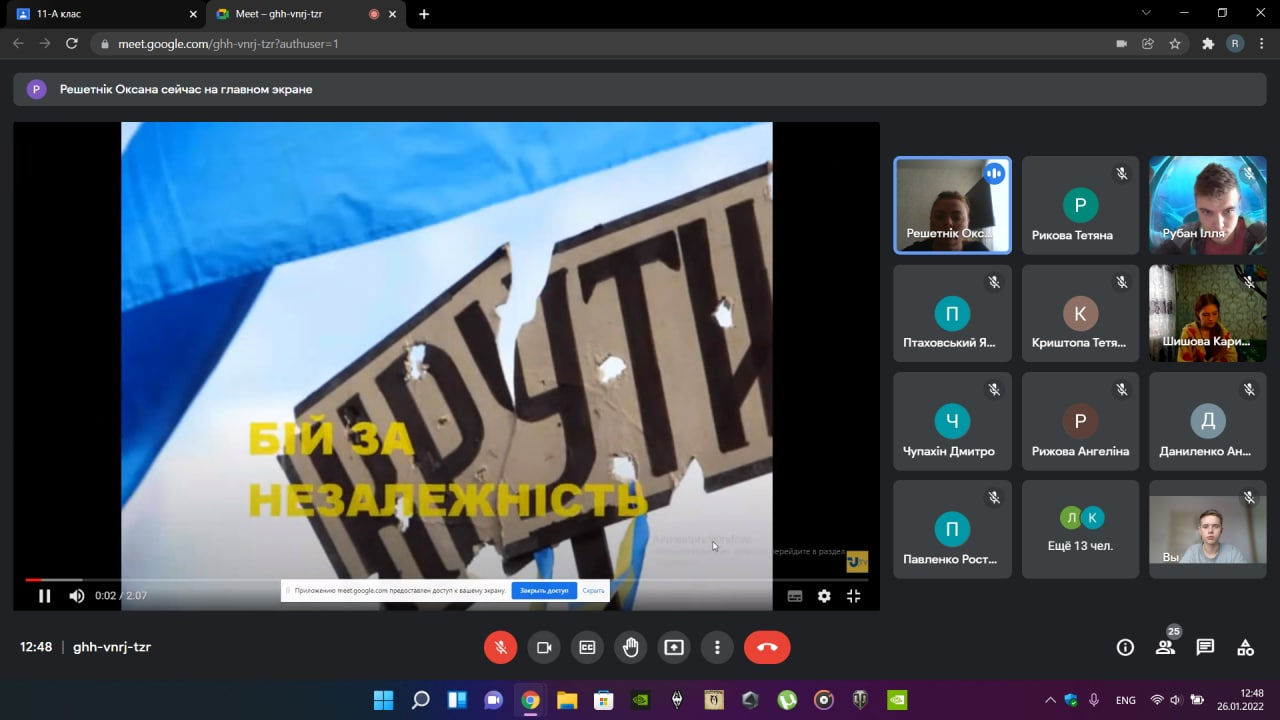Open the ENG language switcher
Screen dimensions: 1280x720
(x=1125, y=700)
